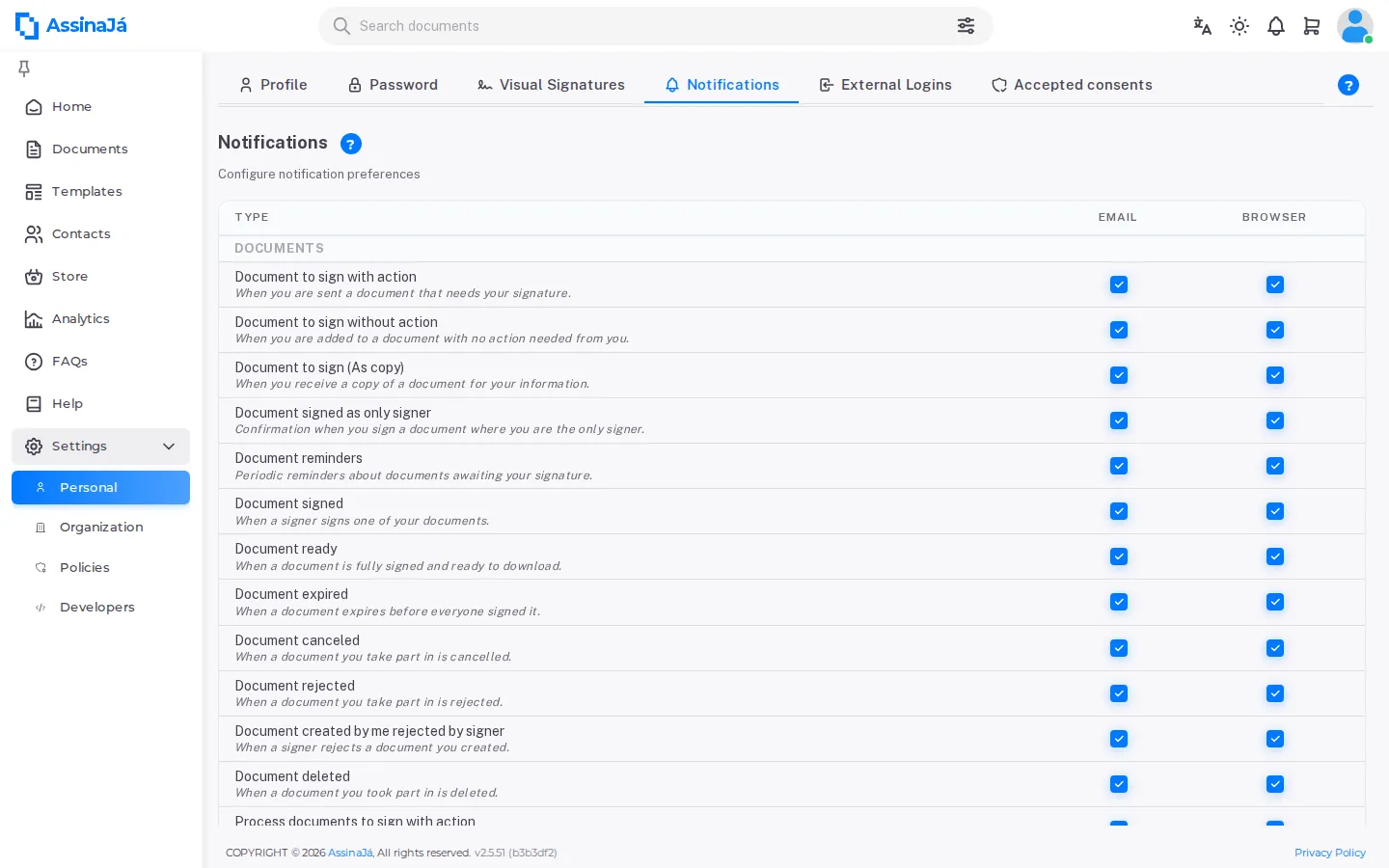Pin the sidebar with the pin icon
1389x868 pixels.
point(24,68)
